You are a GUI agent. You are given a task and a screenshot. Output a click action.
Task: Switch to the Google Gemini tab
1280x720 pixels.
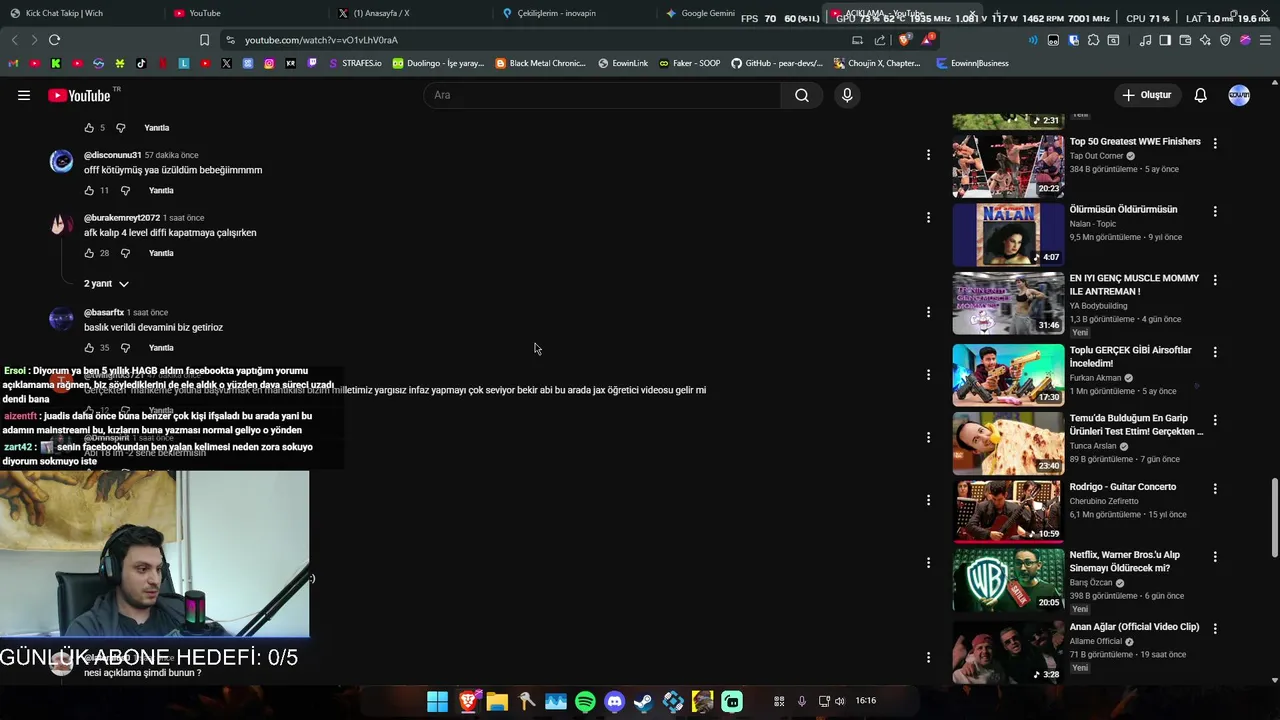700,13
